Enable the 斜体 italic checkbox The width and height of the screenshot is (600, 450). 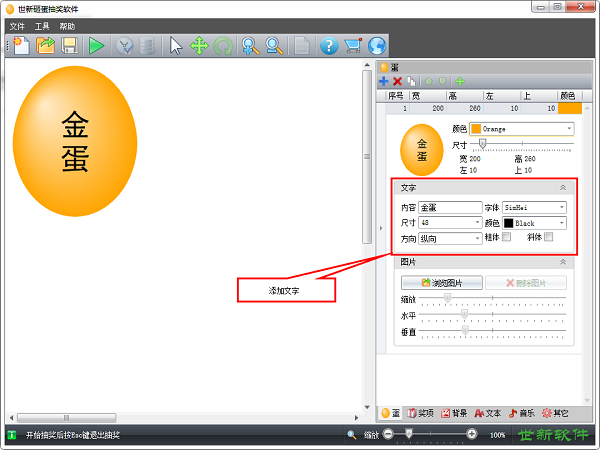(x=549, y=237)
